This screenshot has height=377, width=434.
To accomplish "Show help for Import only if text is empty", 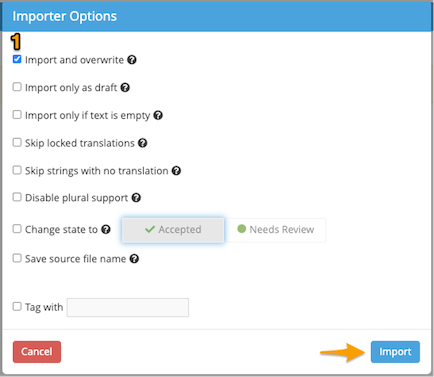I will pyautogui.click(x=158, y=115).
